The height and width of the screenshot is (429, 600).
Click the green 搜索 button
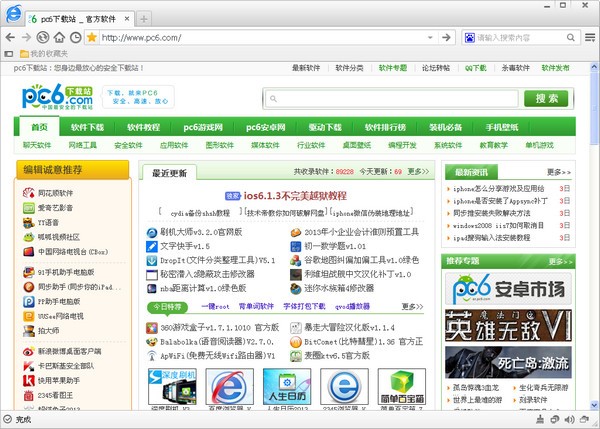[x=546, y=99]
